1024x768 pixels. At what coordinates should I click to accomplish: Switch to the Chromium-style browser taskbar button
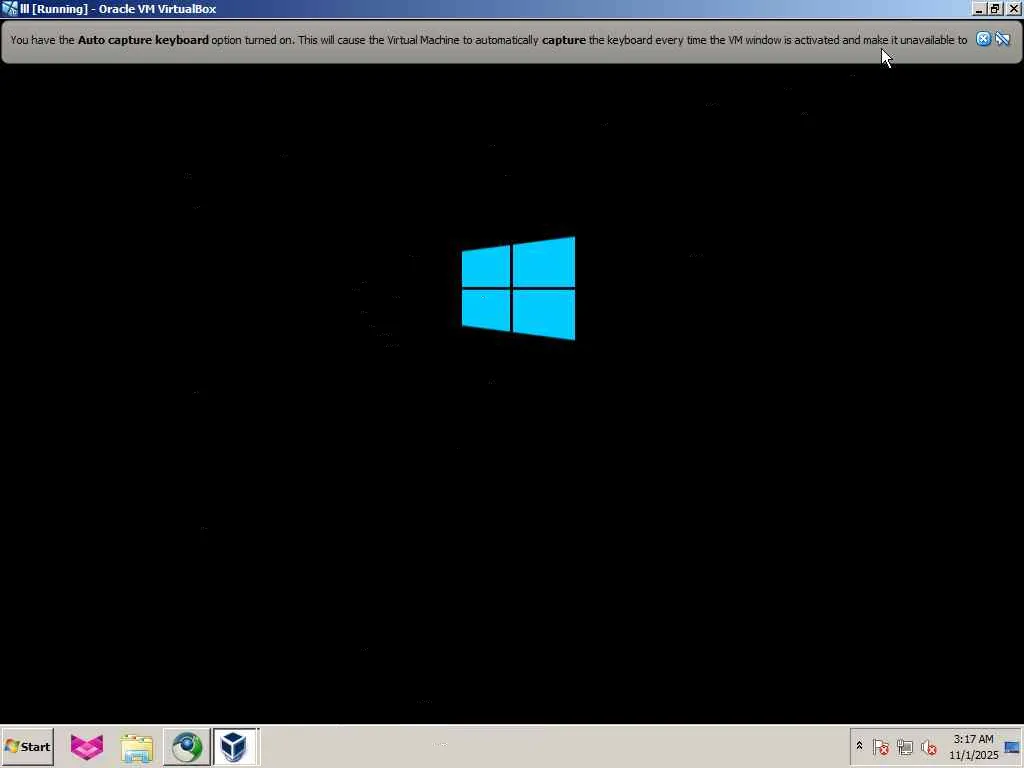tap(187, 747)
